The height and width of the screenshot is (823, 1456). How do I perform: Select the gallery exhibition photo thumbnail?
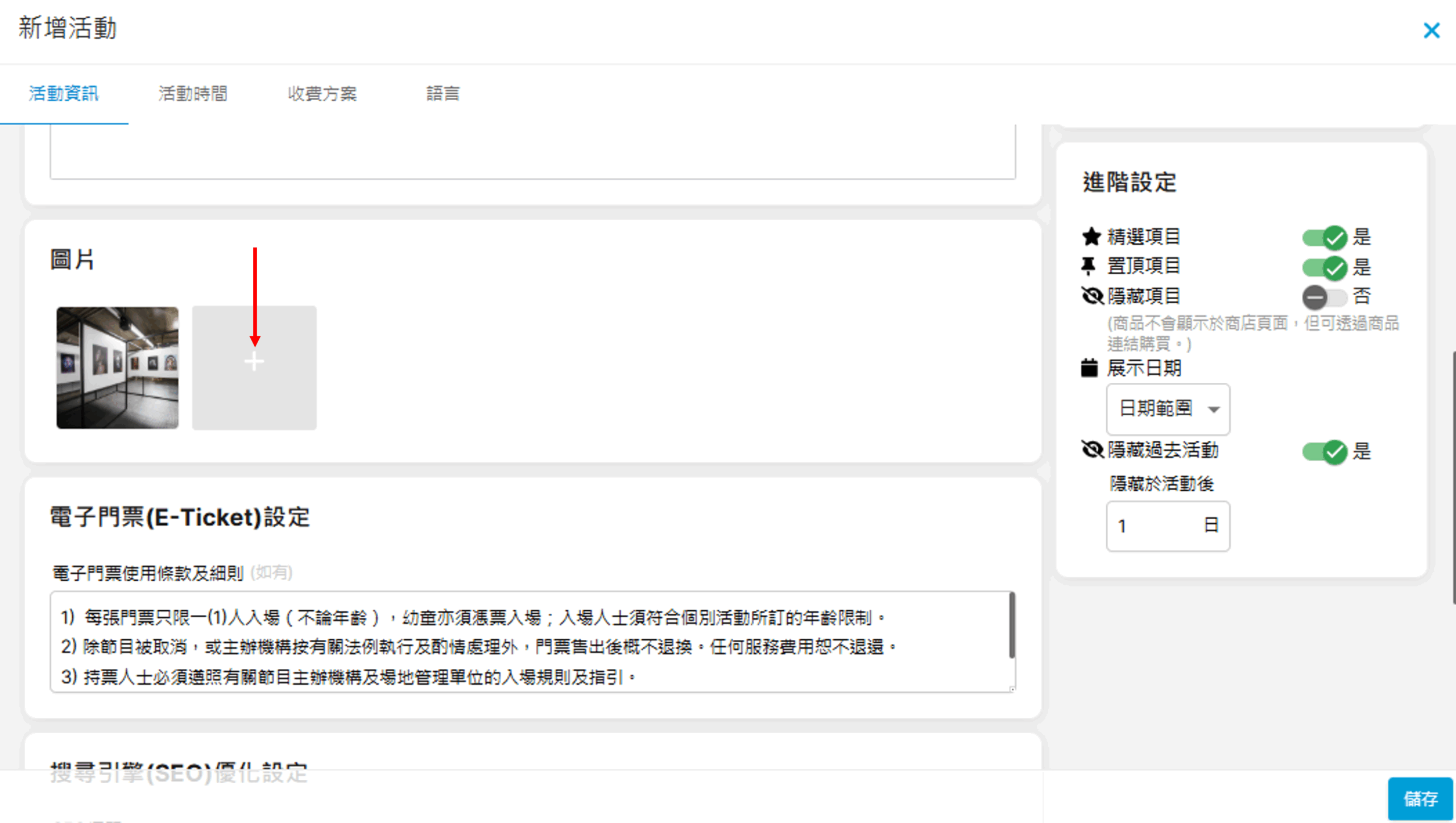117,367
